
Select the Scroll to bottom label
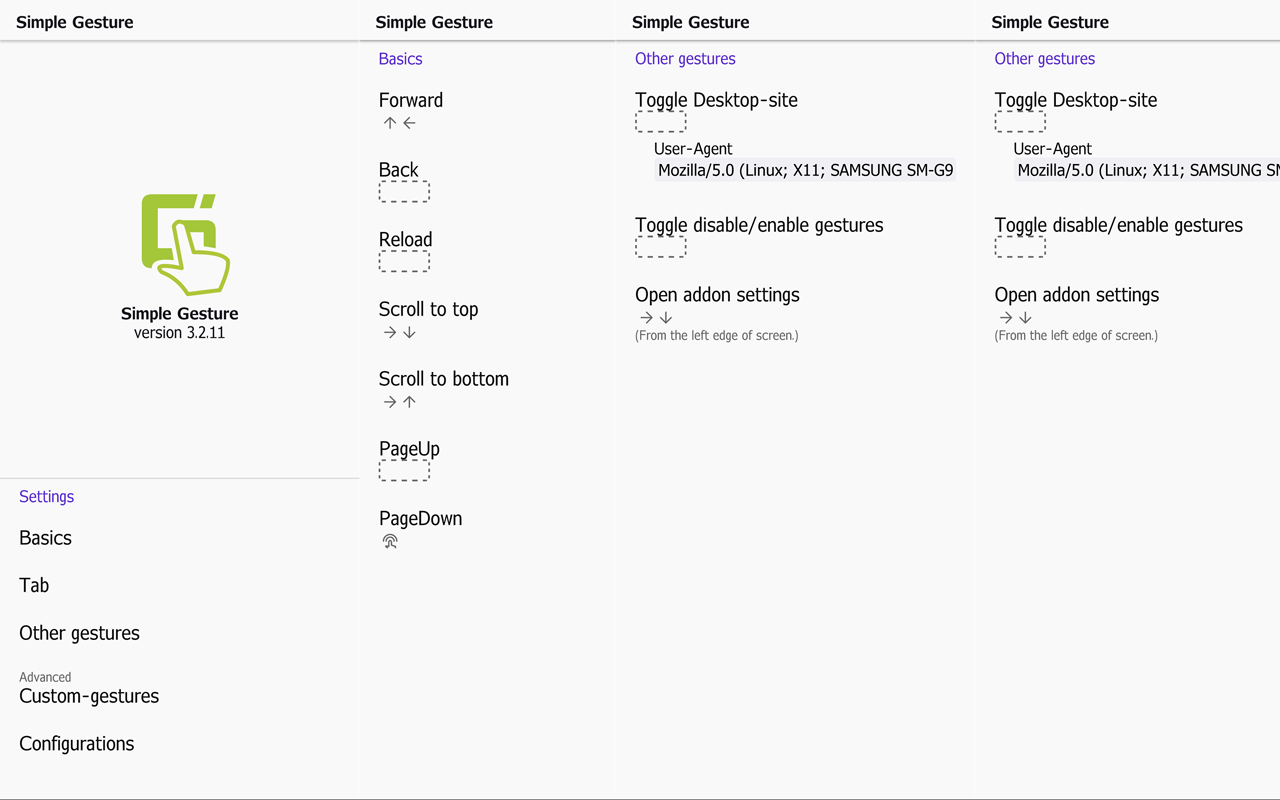coord(444,379)
